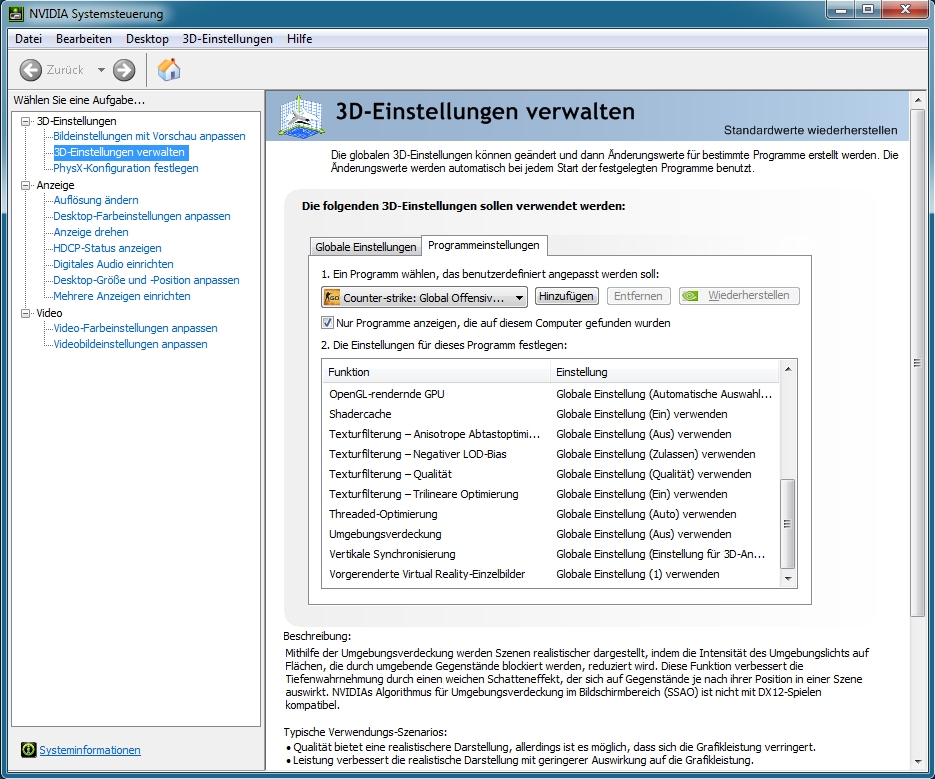Switch to Globale Einstellungen tab

[x=366, y=246]
